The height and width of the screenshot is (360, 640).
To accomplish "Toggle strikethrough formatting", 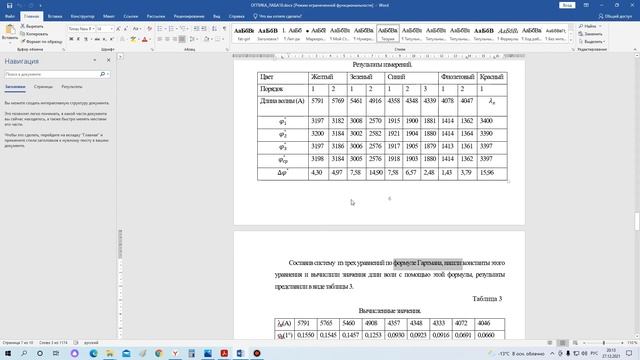I will [x=97, y=39].
